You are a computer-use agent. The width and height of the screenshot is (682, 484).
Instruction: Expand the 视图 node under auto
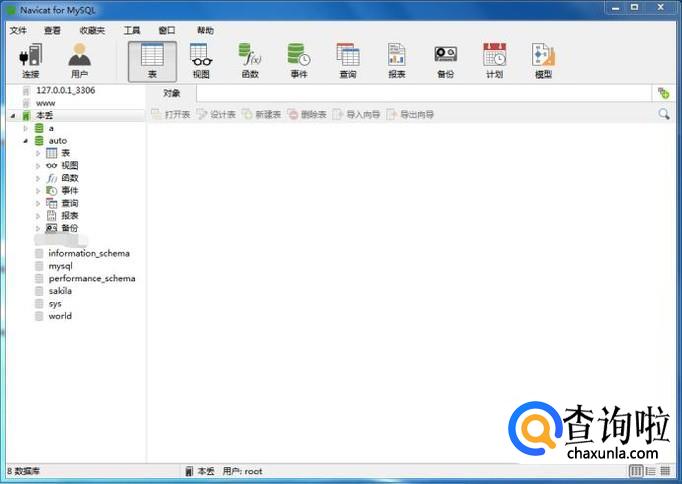coord(38,166)
